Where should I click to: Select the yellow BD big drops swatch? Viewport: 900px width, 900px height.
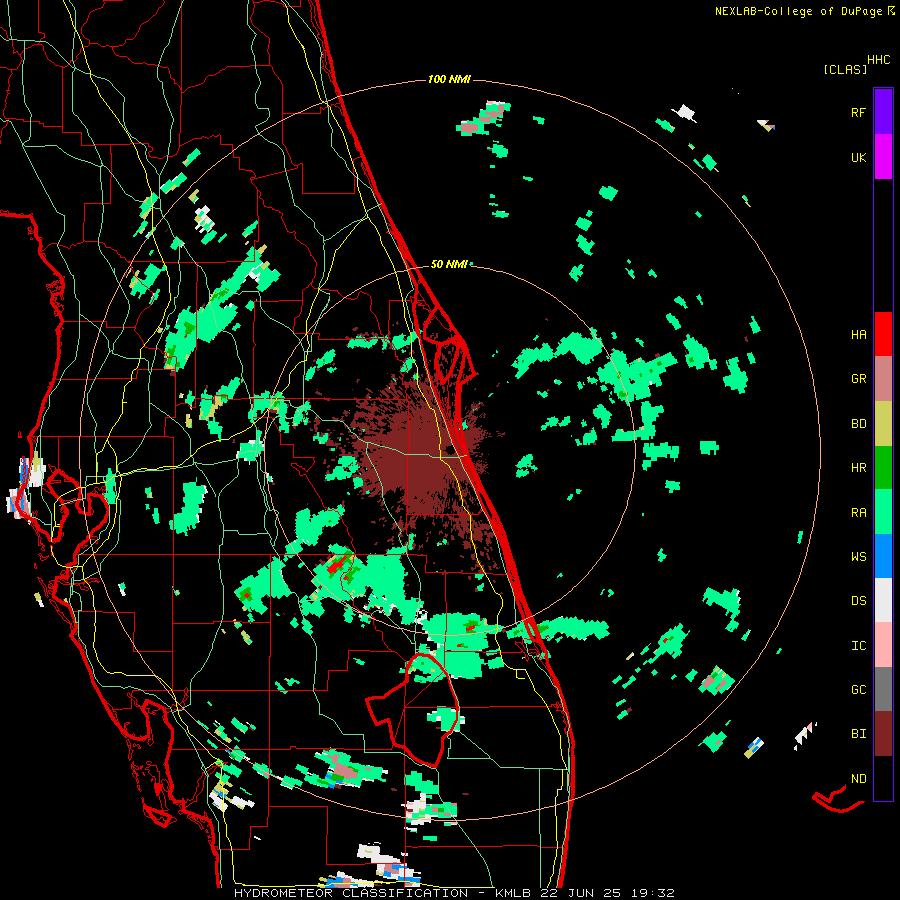click(883, 424)
